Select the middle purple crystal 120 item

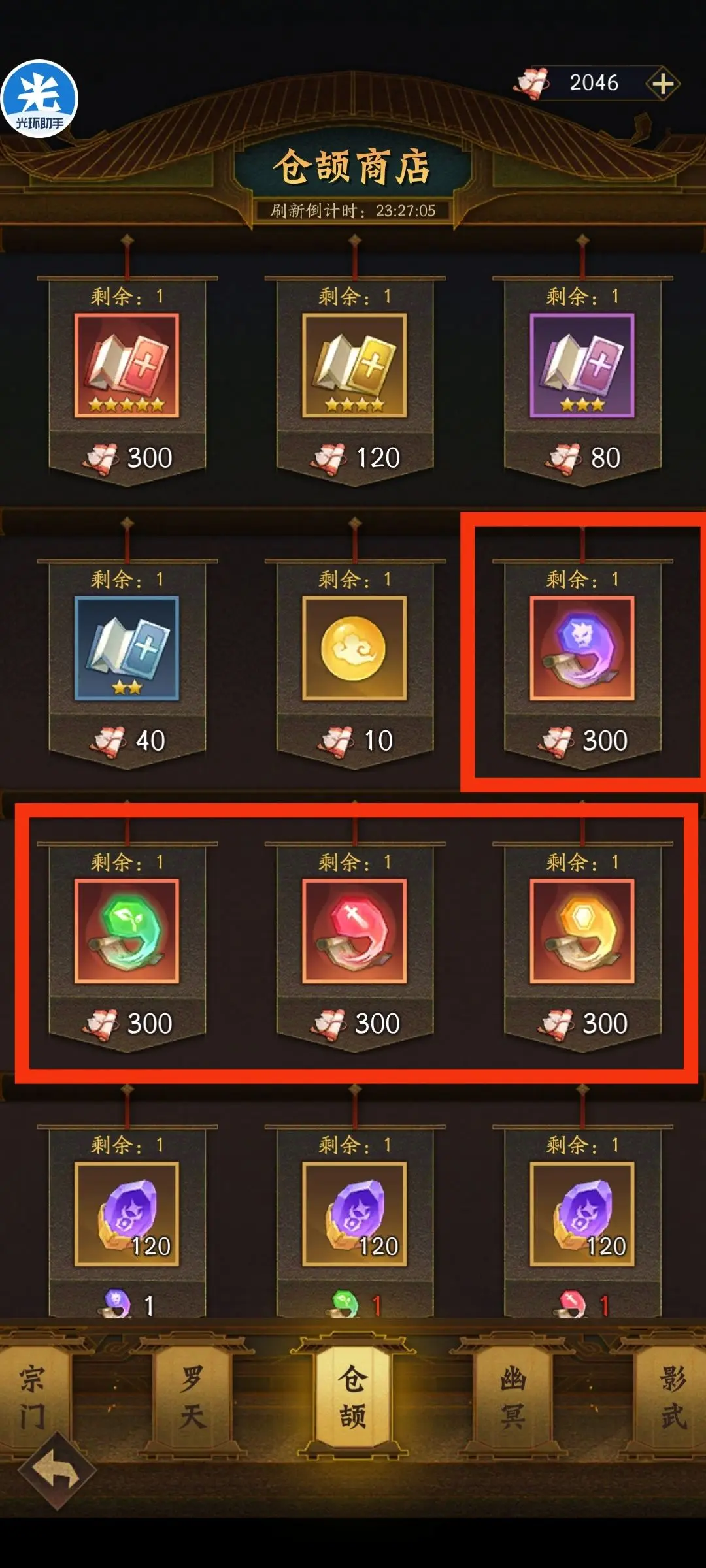(354, 1214)
